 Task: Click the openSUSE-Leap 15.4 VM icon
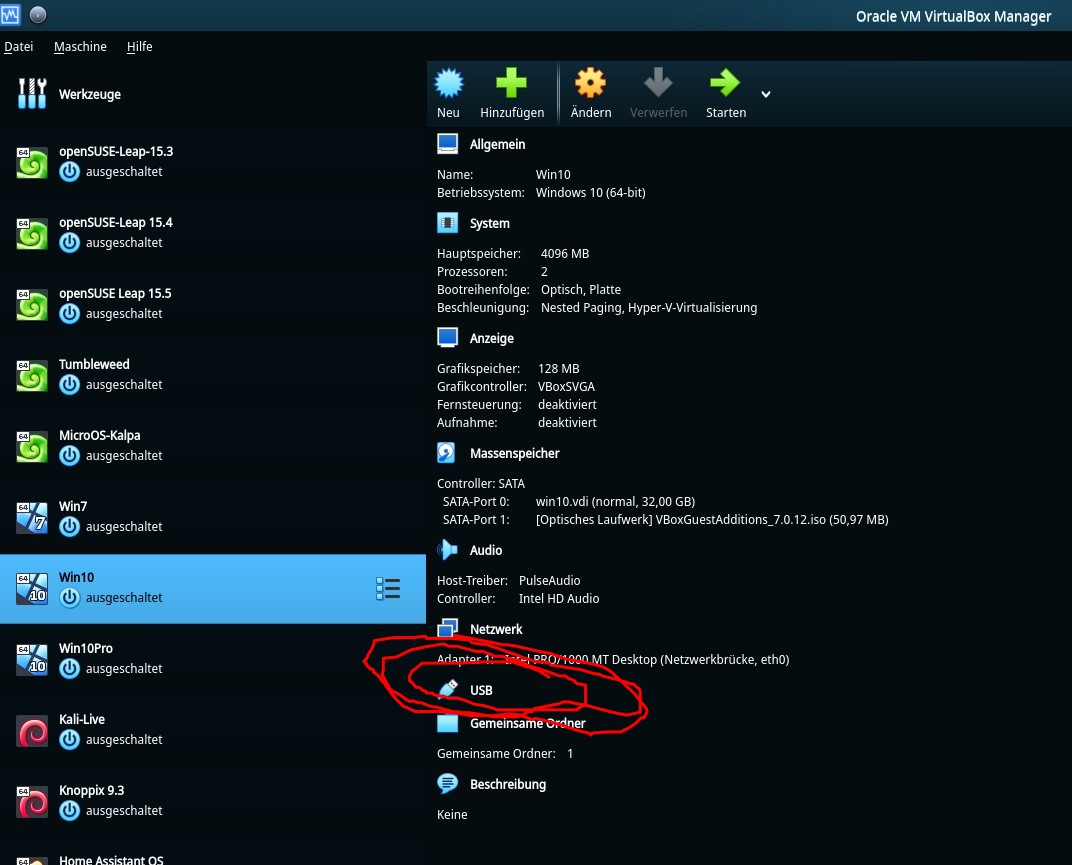(x=32, y=233)
